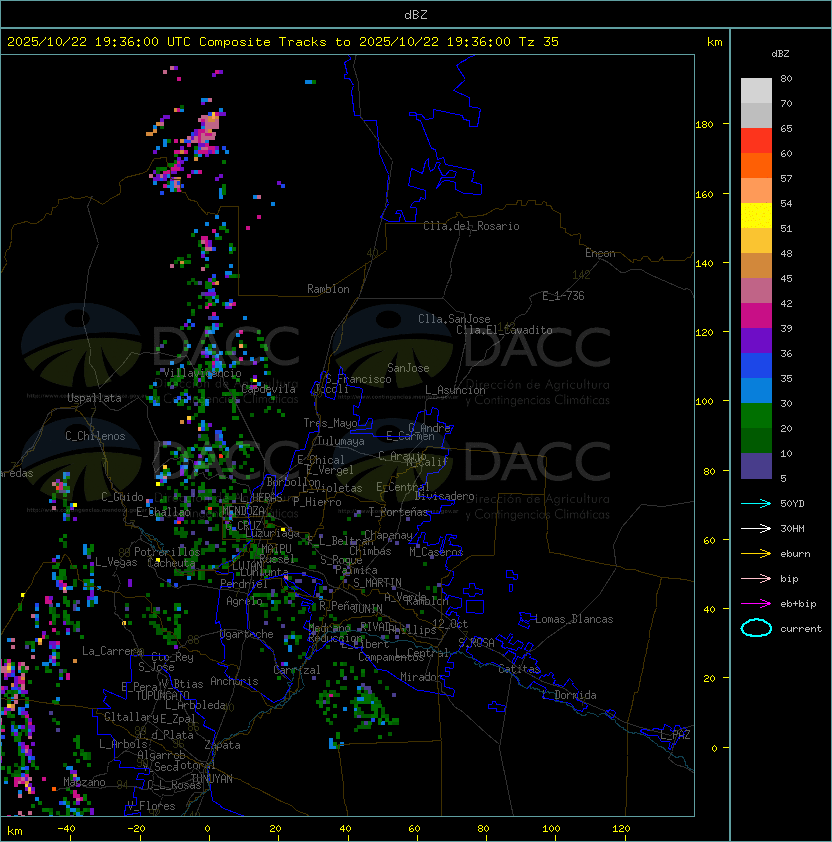Click the Lomas_Blancas map label
This screenshot has height=842, width=832.
(574, 619)
